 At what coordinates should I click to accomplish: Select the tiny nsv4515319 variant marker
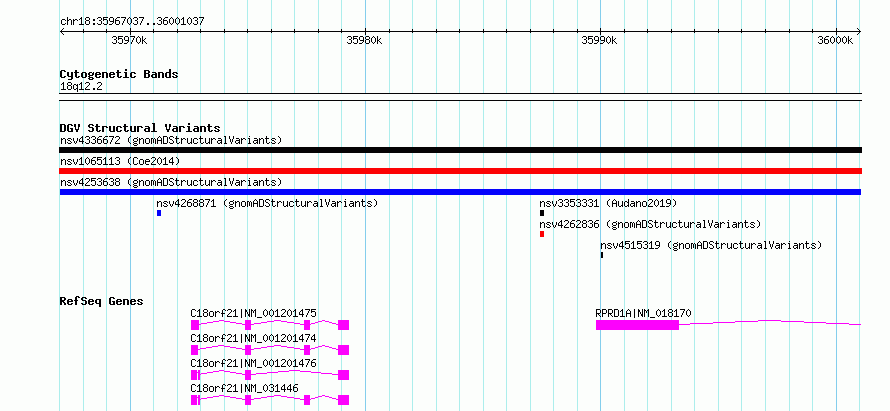coord(602,255)
